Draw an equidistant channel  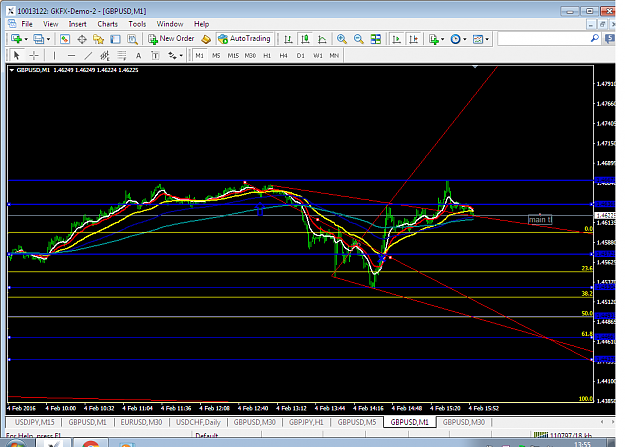(105, 55)
